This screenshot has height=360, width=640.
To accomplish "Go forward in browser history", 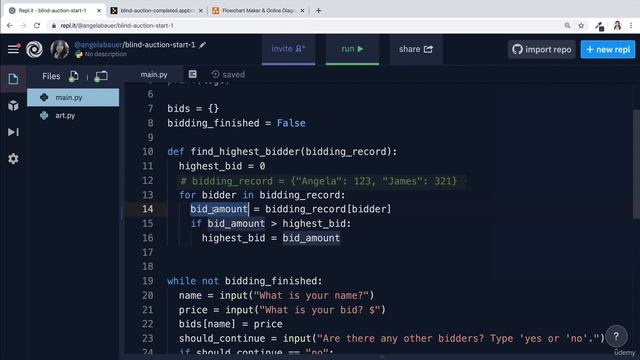I will (x=23, y=26).
